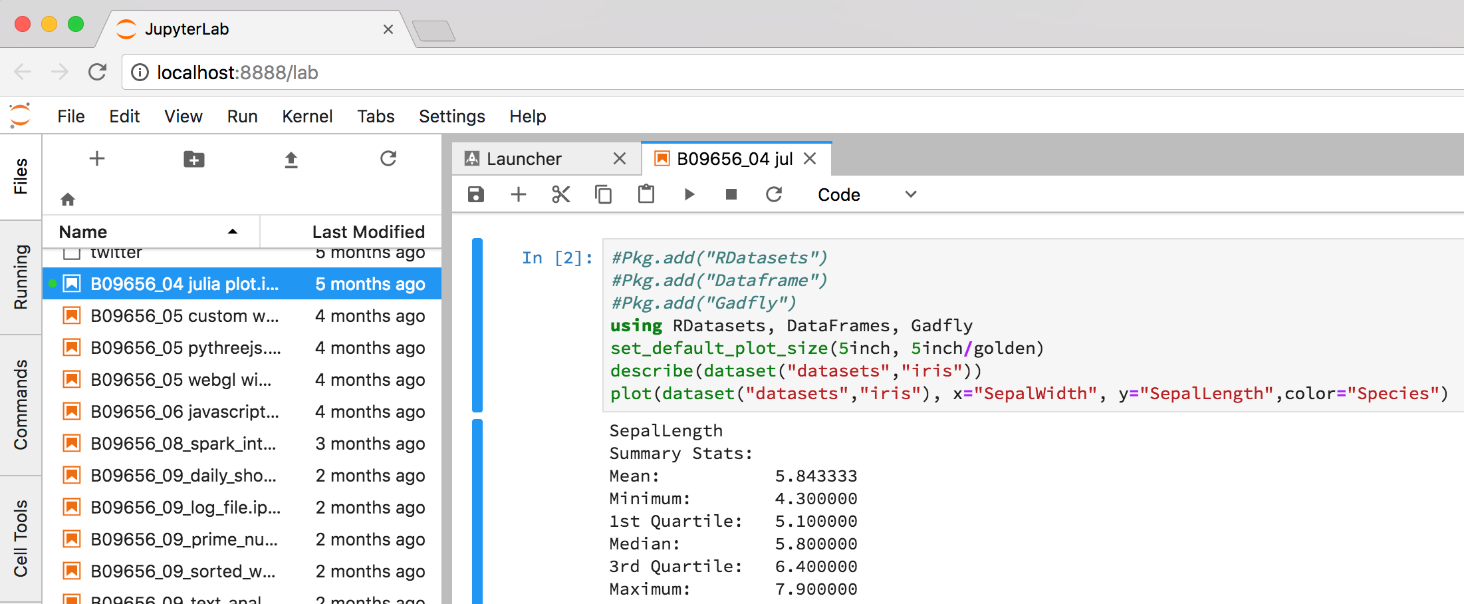
Task: Copy the selected cell
Action: (x=603, y=194)
